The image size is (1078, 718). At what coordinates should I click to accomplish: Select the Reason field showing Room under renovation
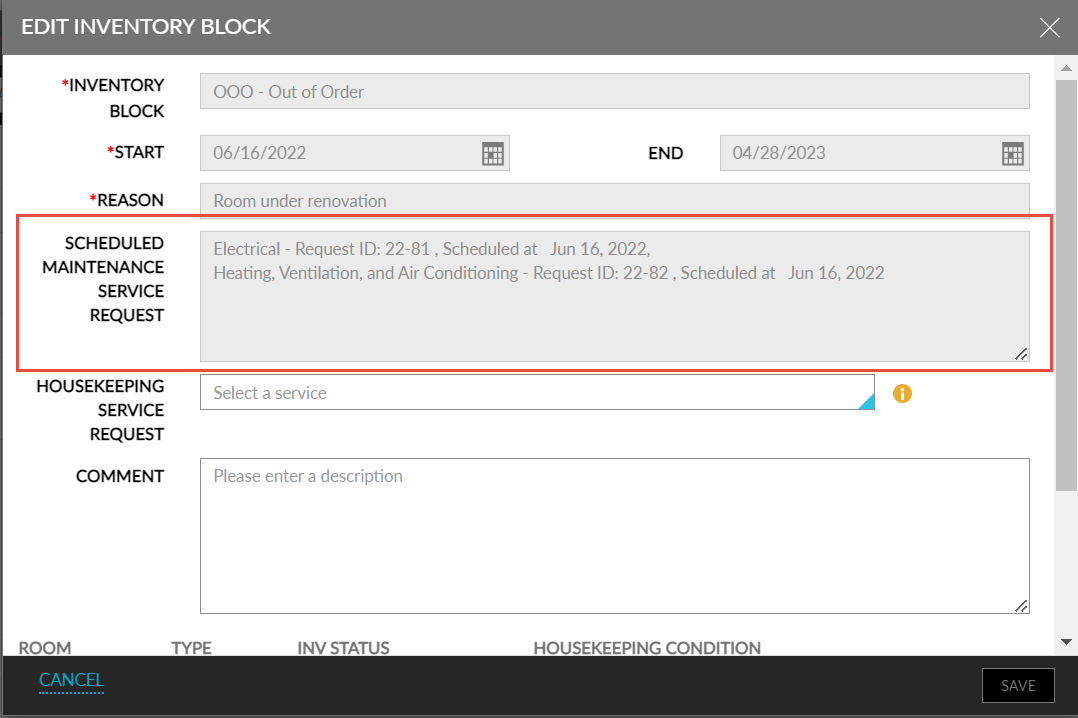(614, 200)
